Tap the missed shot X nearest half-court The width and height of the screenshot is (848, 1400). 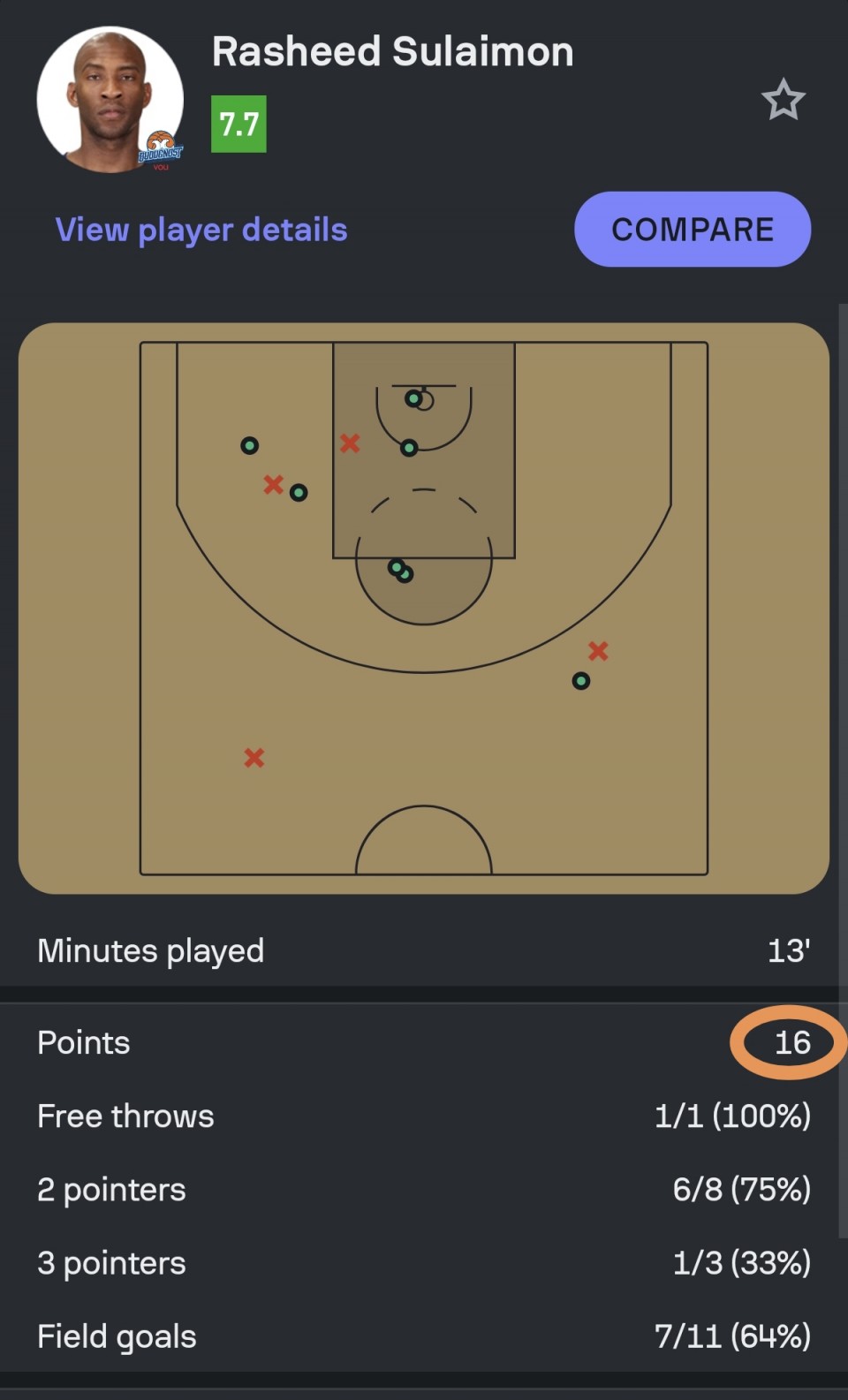pyautogui.click(x=254, y=758)
